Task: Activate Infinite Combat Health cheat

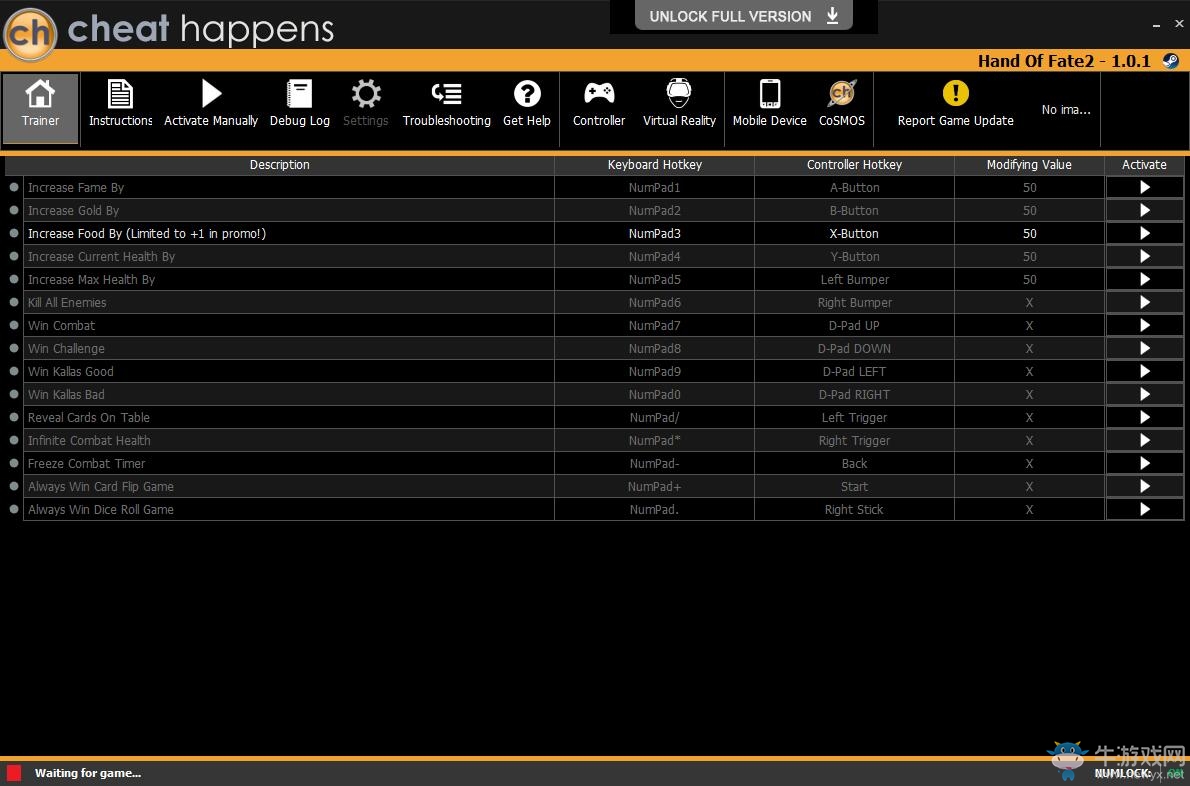Action: pyautogui.click(x=1144, y=440)
